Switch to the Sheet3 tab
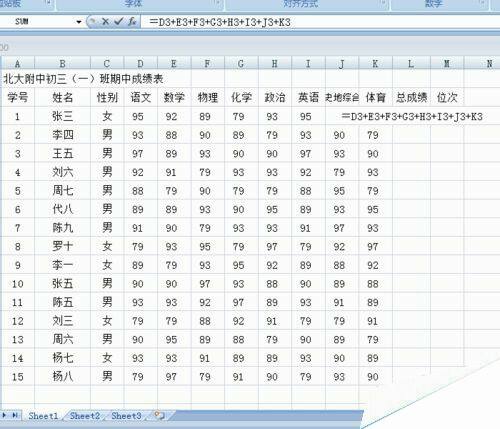Viewport: 500px width, 429px height. [126, 416]
